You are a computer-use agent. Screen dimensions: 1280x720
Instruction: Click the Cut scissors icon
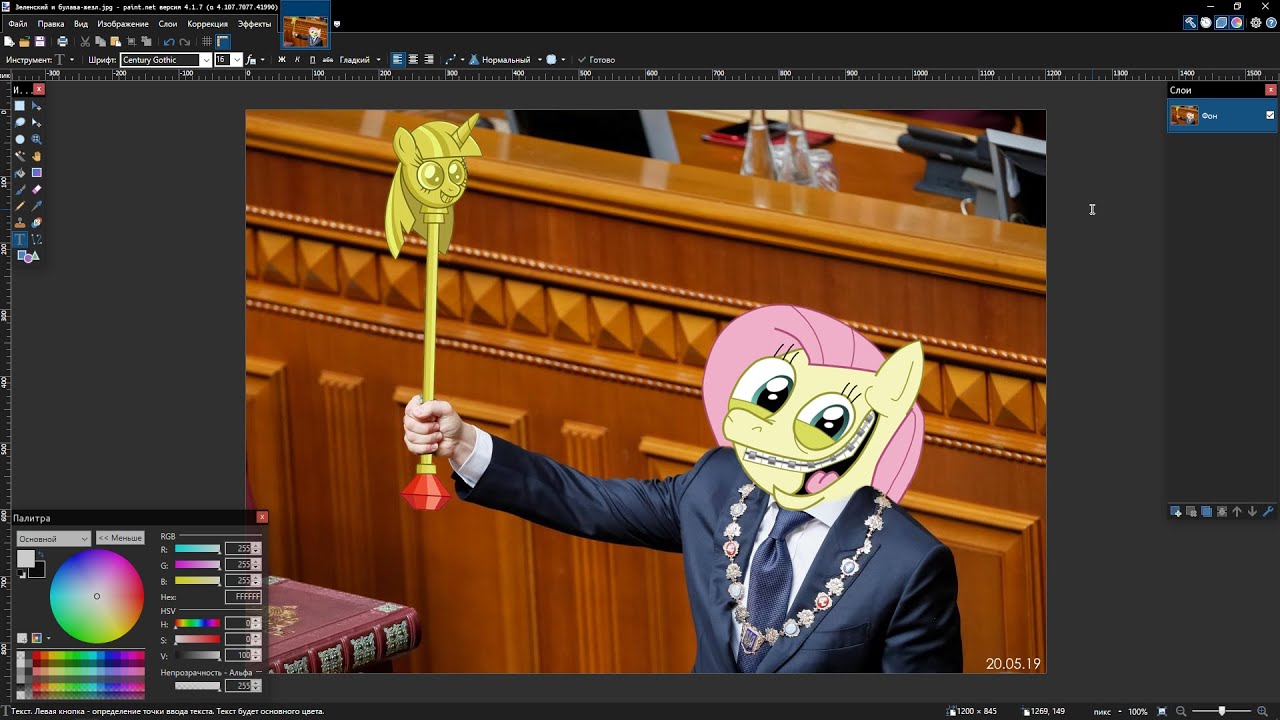pos(85,41)
